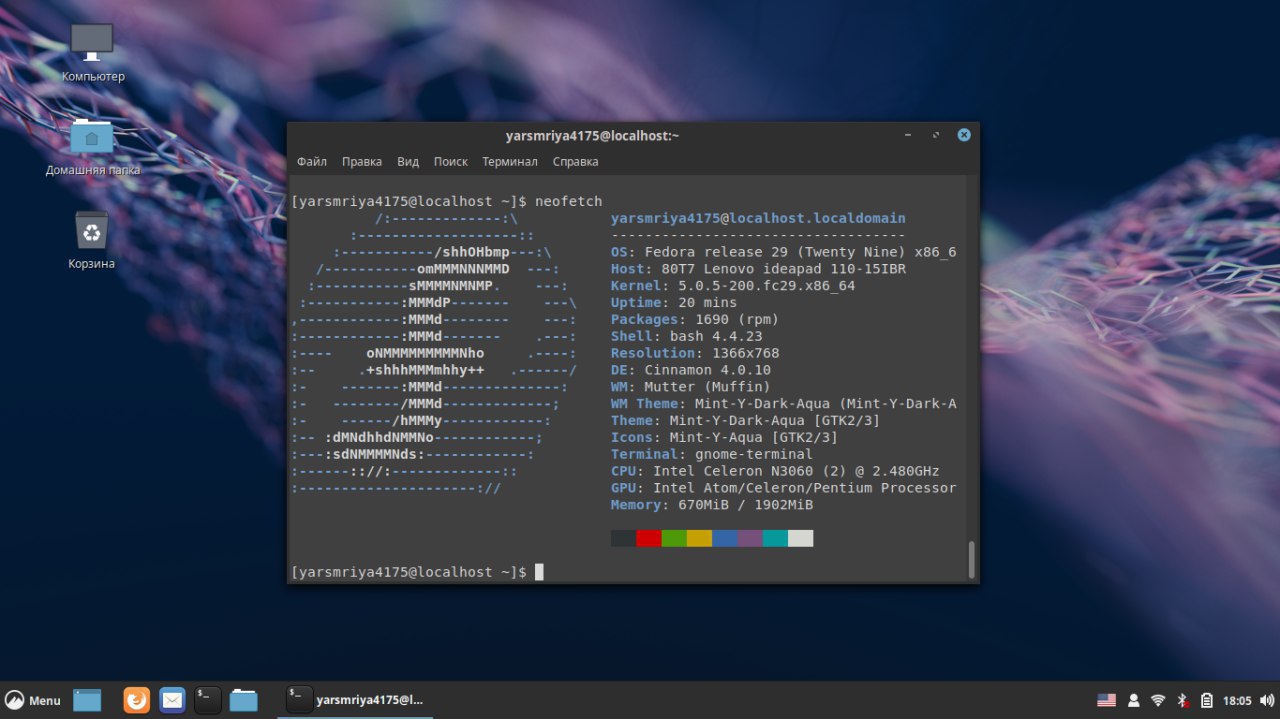The image size is (1280, 719).
Task: Open the Поиск menu
Action: 451,161
